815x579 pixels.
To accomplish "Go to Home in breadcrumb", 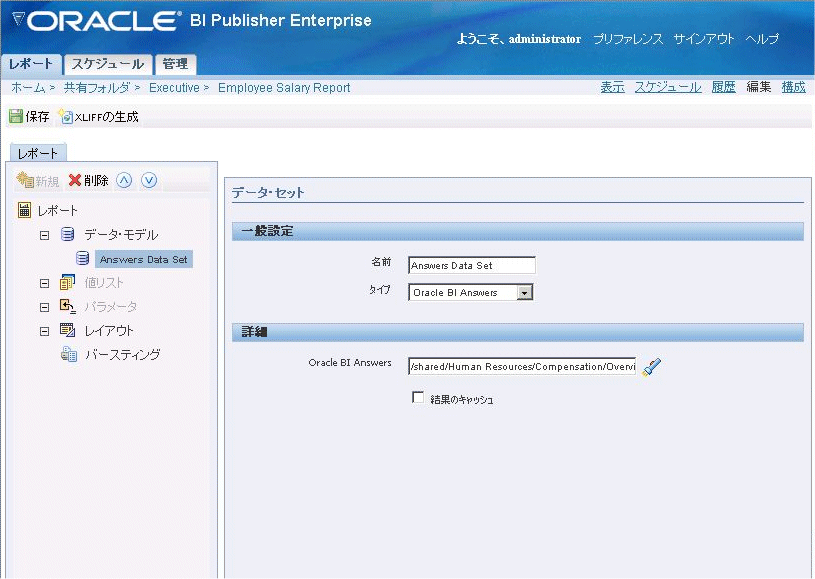I will (28, 88).
